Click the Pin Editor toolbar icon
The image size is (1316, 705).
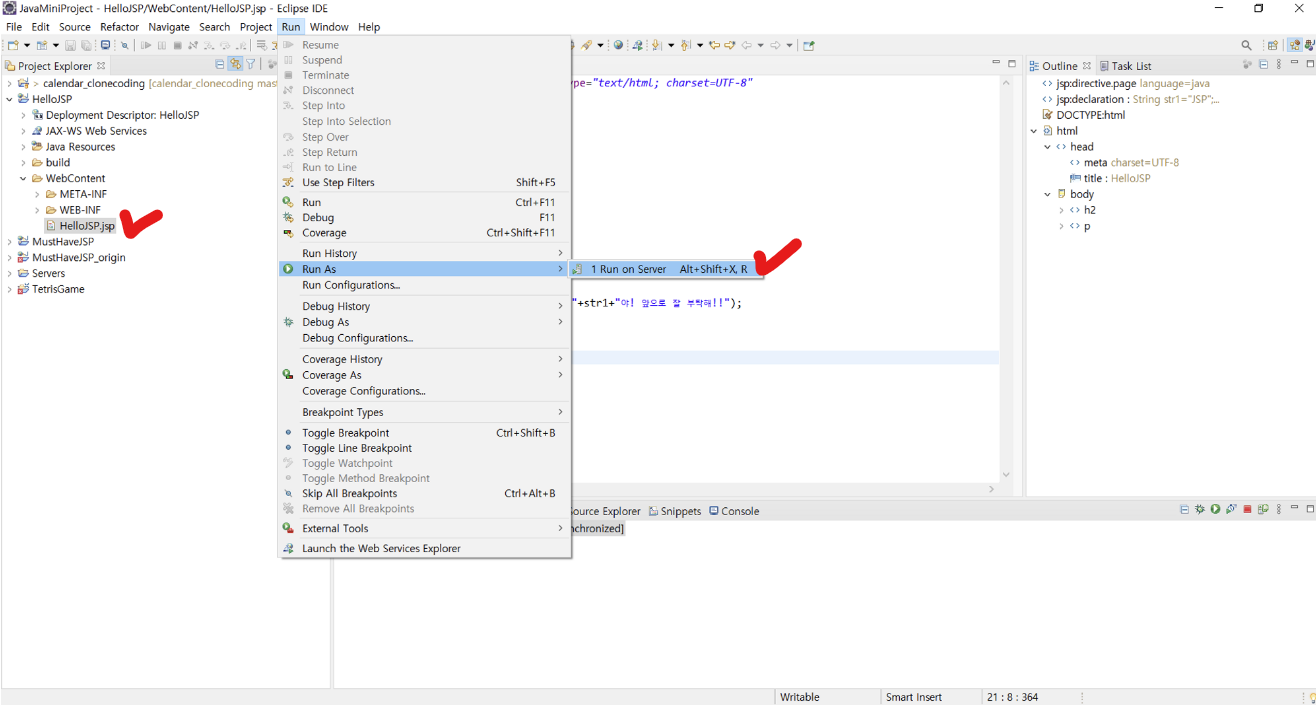(x=809, y=45)
